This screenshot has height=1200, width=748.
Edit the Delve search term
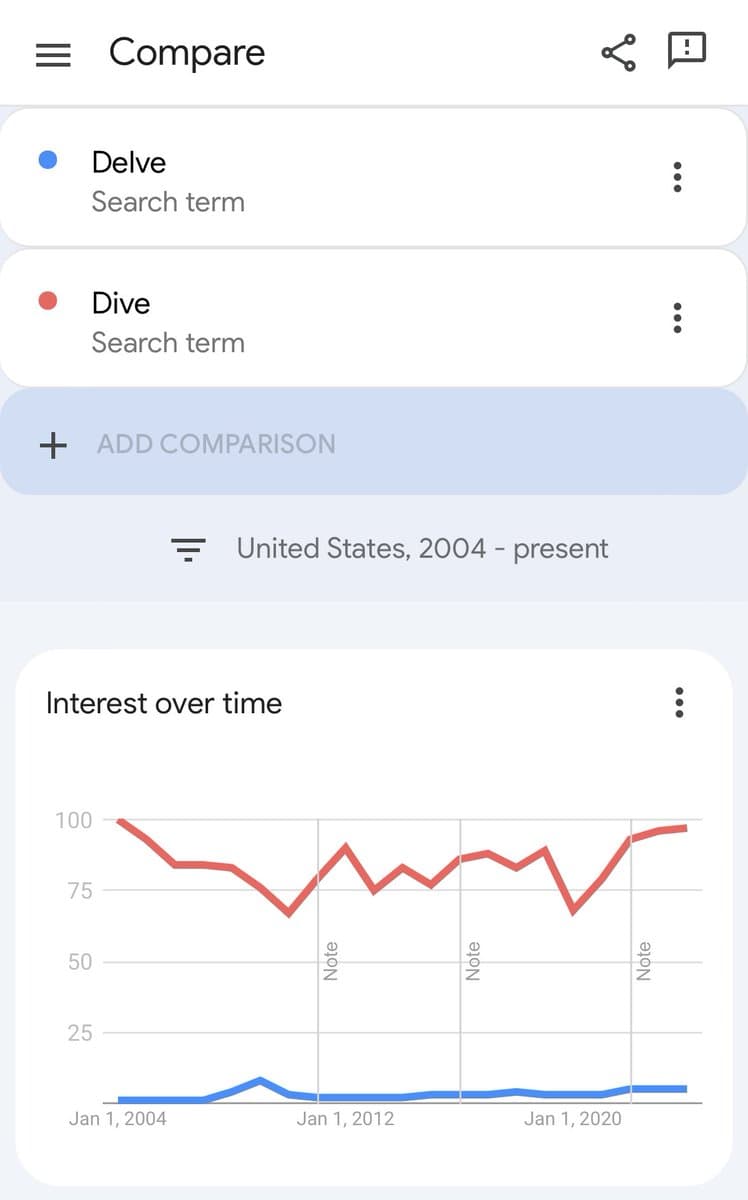coord(129,162)
